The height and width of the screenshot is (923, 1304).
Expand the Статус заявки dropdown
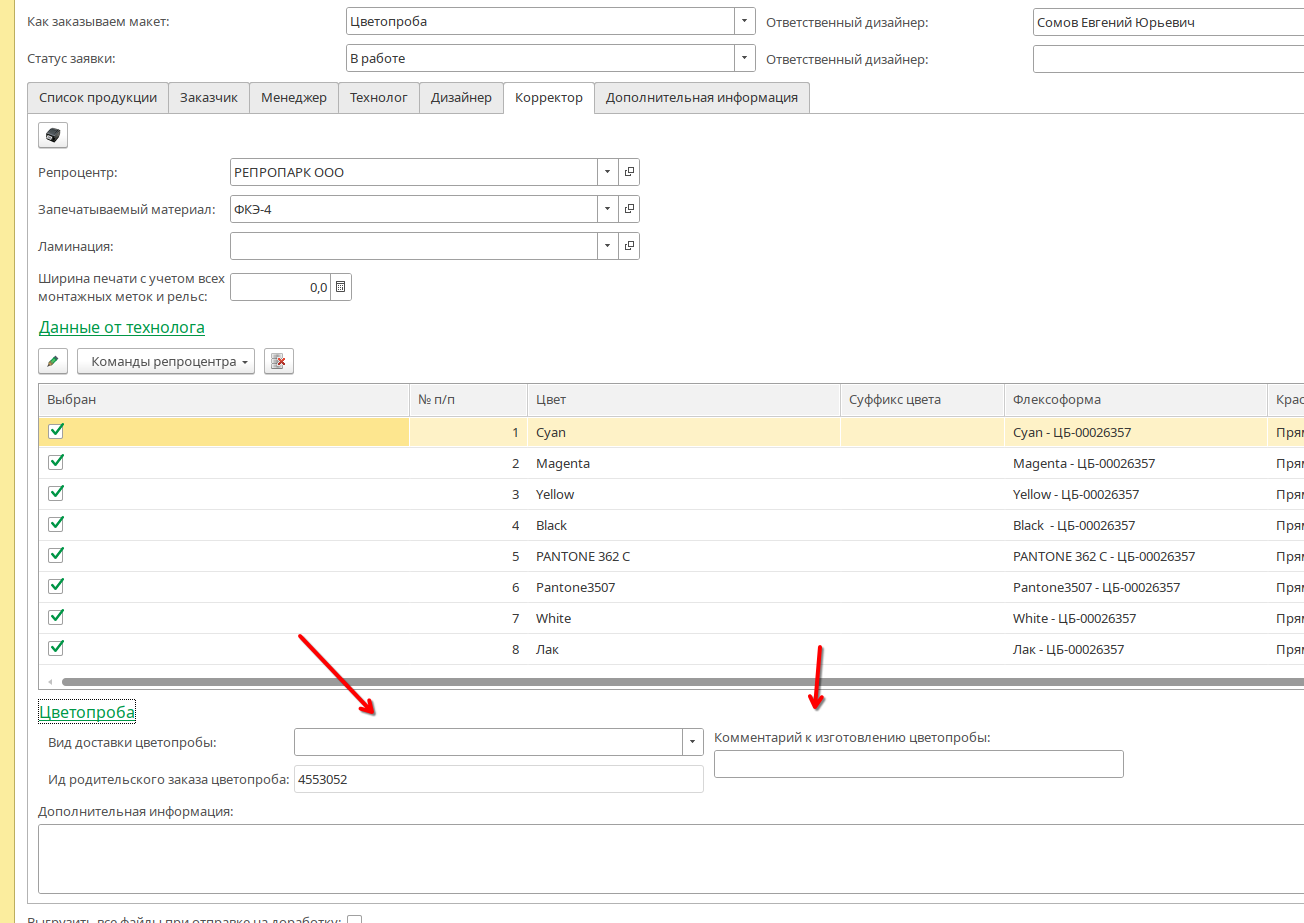pyautogui.click(x=744, y=58)
